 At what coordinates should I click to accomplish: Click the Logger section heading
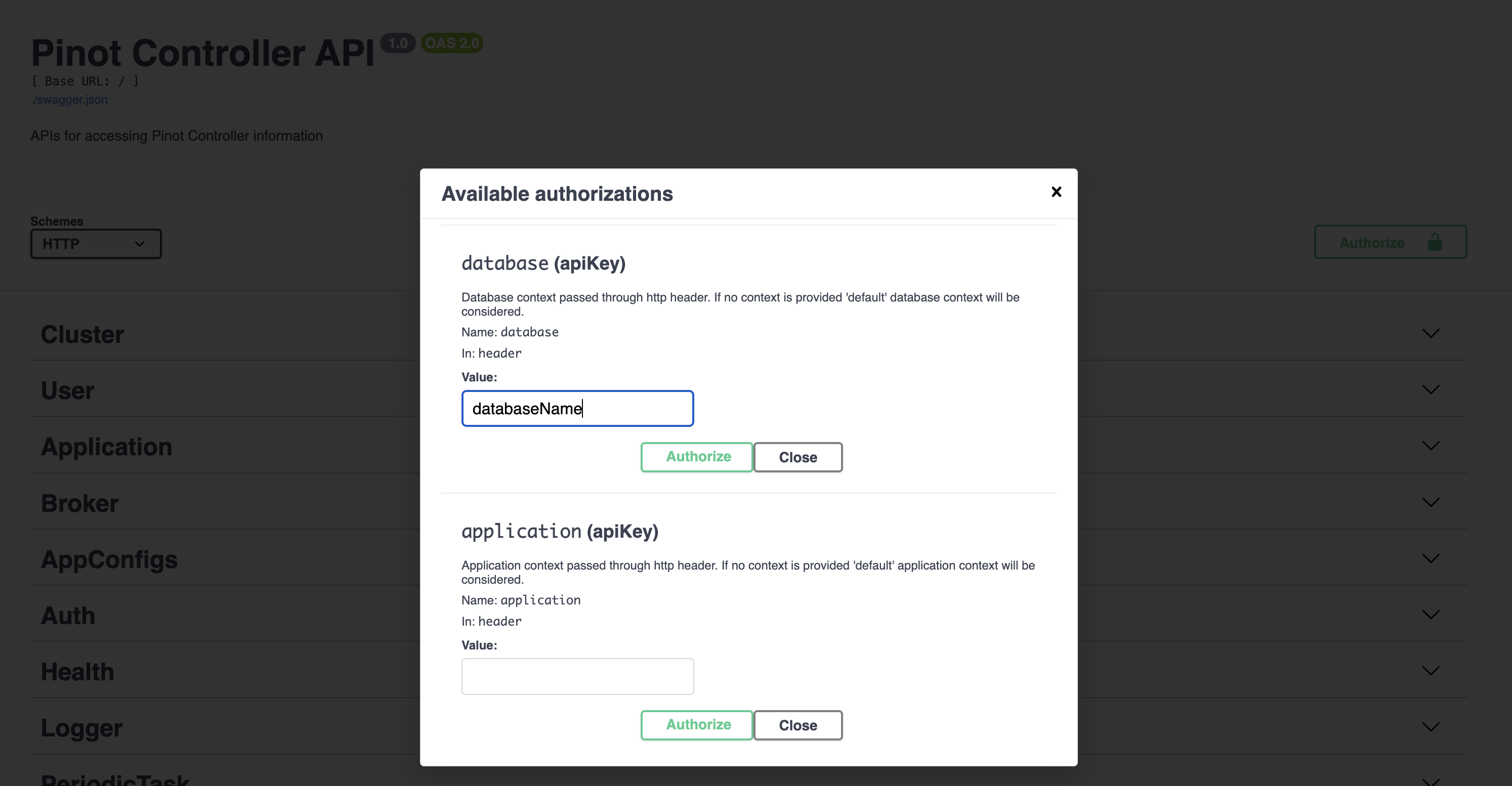click(x=81, y=728)
